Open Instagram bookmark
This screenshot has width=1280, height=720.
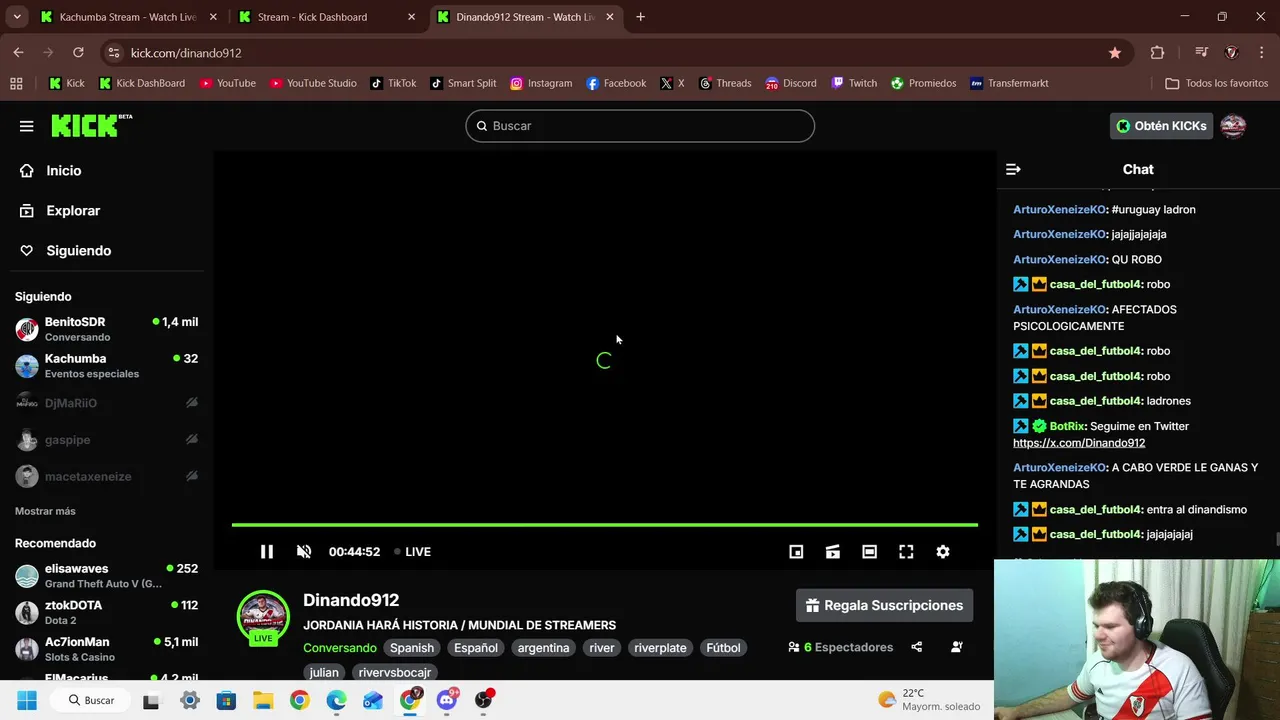[x=541, y=83]
